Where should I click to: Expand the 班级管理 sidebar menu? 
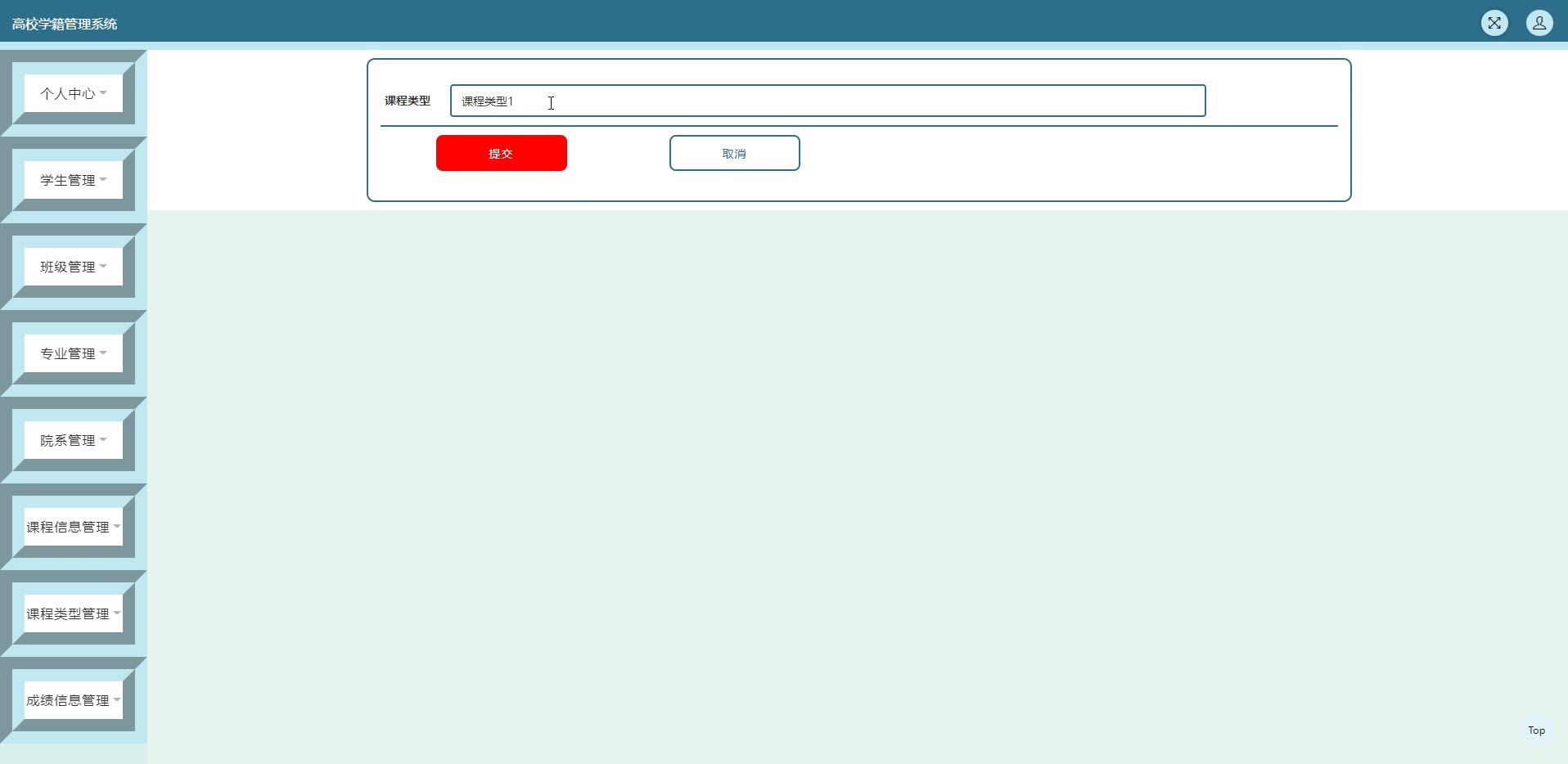(x=74, y=267)
